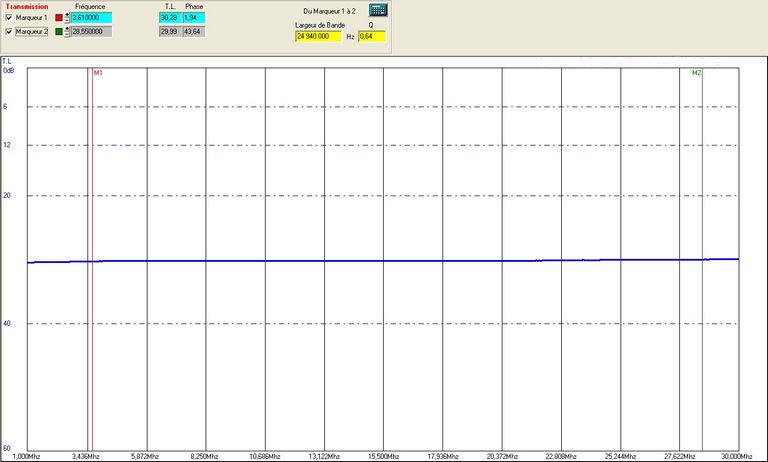
Task: Decrease Marqueur 1 frequency with the down arrow
Action: tap(67, 21)
